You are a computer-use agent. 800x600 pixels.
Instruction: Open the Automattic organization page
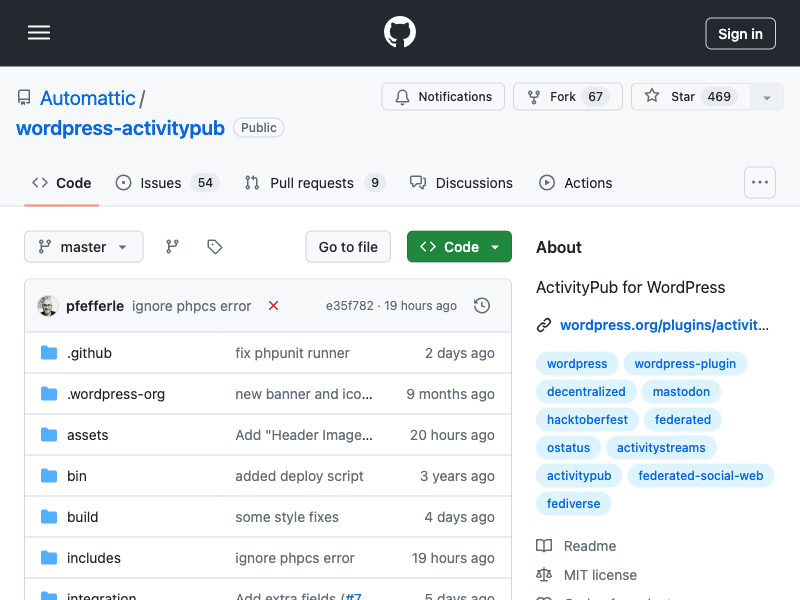click(x=88, y=98)
